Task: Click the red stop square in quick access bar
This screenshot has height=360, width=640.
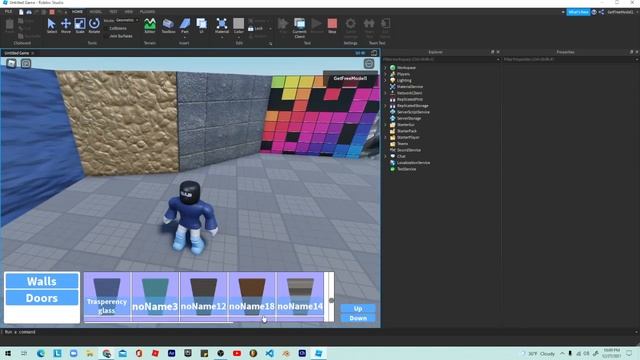Action: tap(52, 12)
